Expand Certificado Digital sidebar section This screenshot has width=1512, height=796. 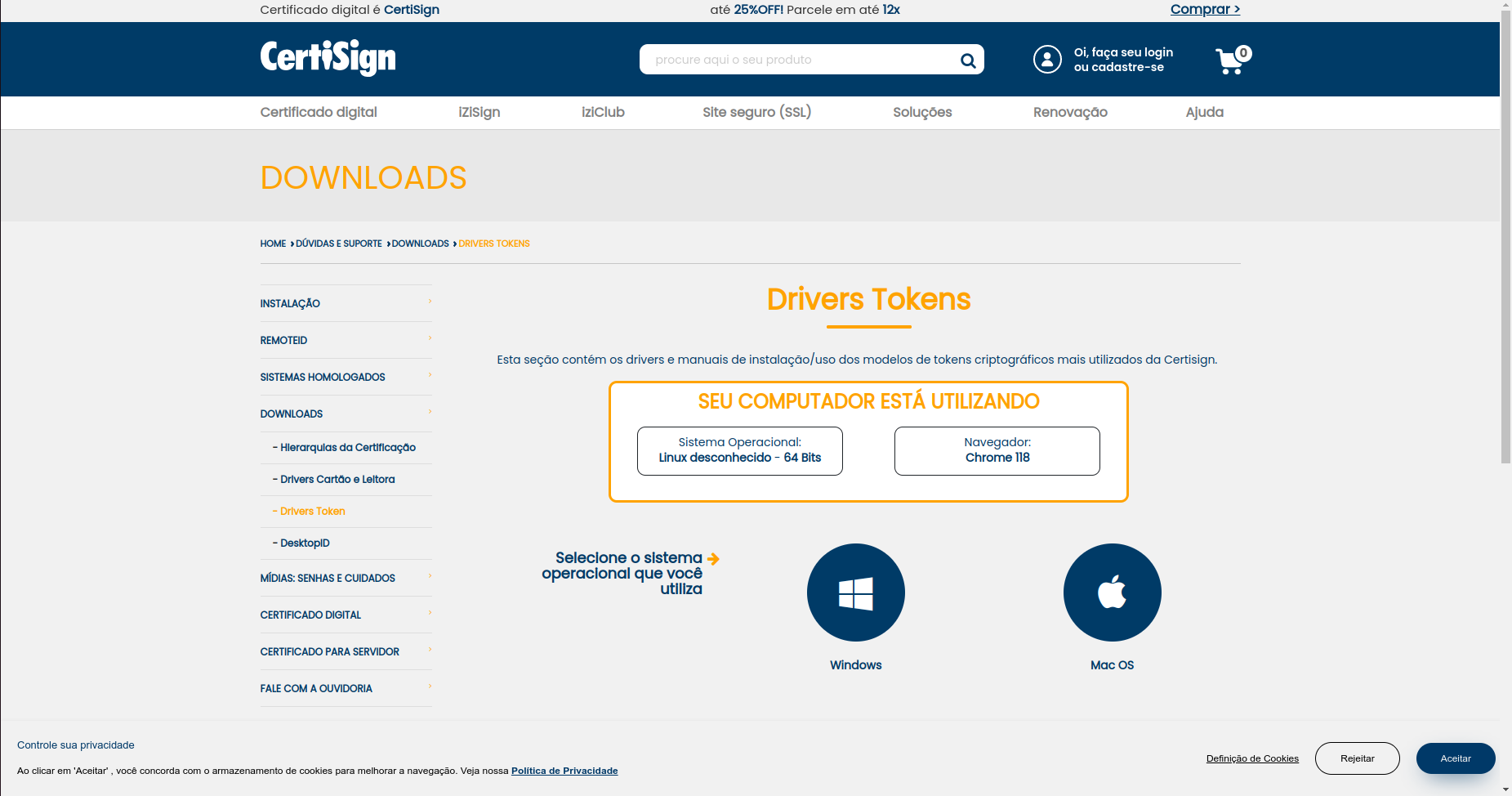(x=346, y=615)
